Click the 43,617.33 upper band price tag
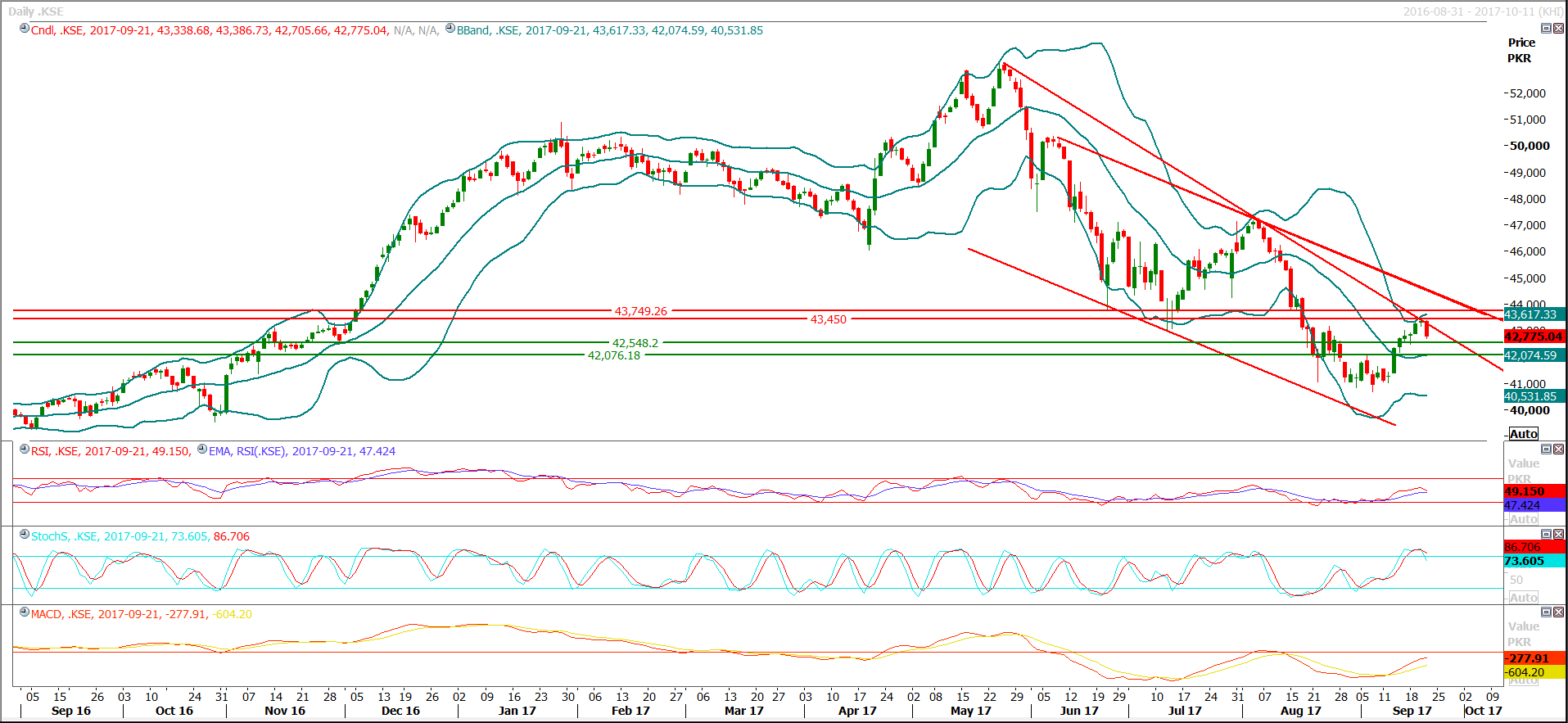The height and width of the screenshot is (723, 1568). point(1535,314)
